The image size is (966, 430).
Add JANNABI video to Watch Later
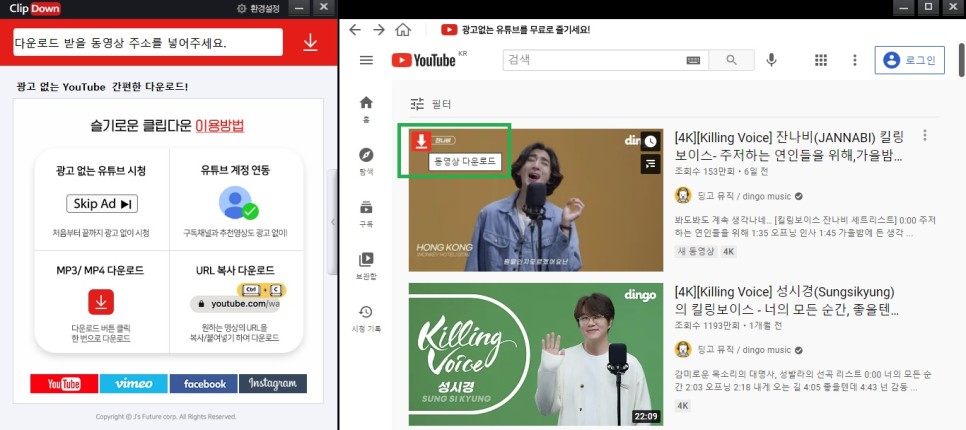(x=651, y=141)
